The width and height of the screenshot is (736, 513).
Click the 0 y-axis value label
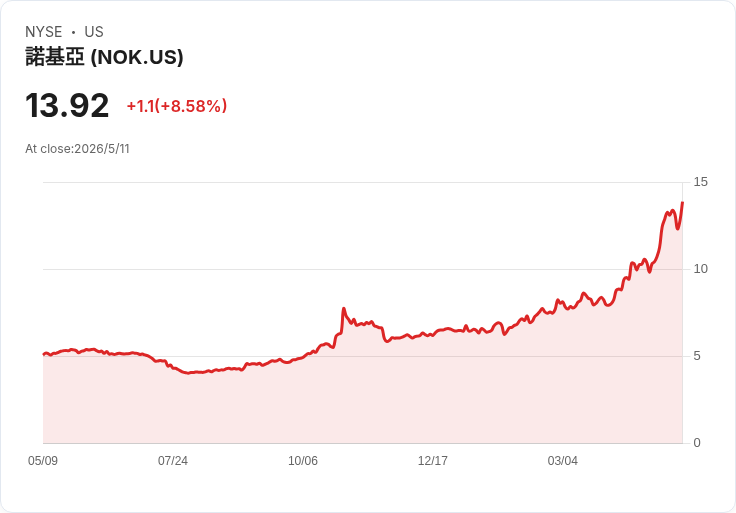tap(697, 443)
